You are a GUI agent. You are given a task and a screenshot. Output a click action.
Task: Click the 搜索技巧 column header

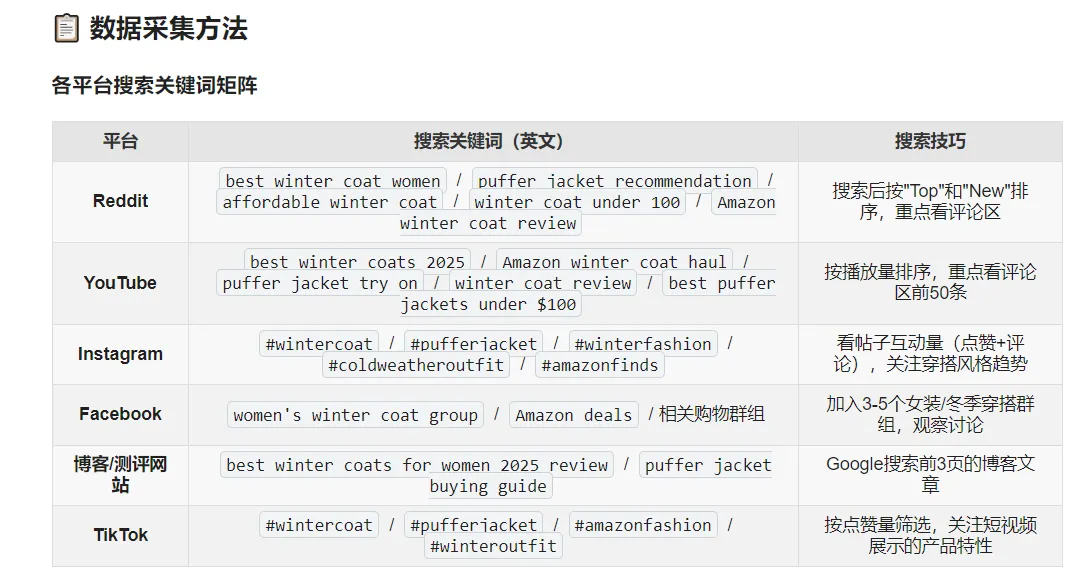[x=930, y=141]
